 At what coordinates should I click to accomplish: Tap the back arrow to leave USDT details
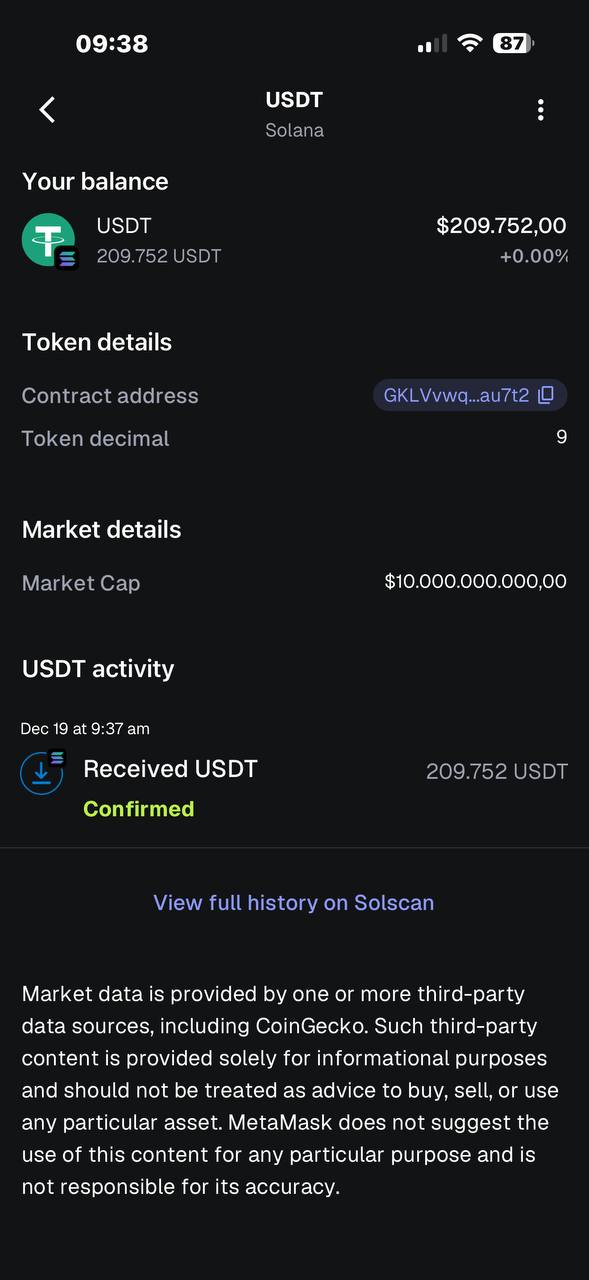click(46, 110)
